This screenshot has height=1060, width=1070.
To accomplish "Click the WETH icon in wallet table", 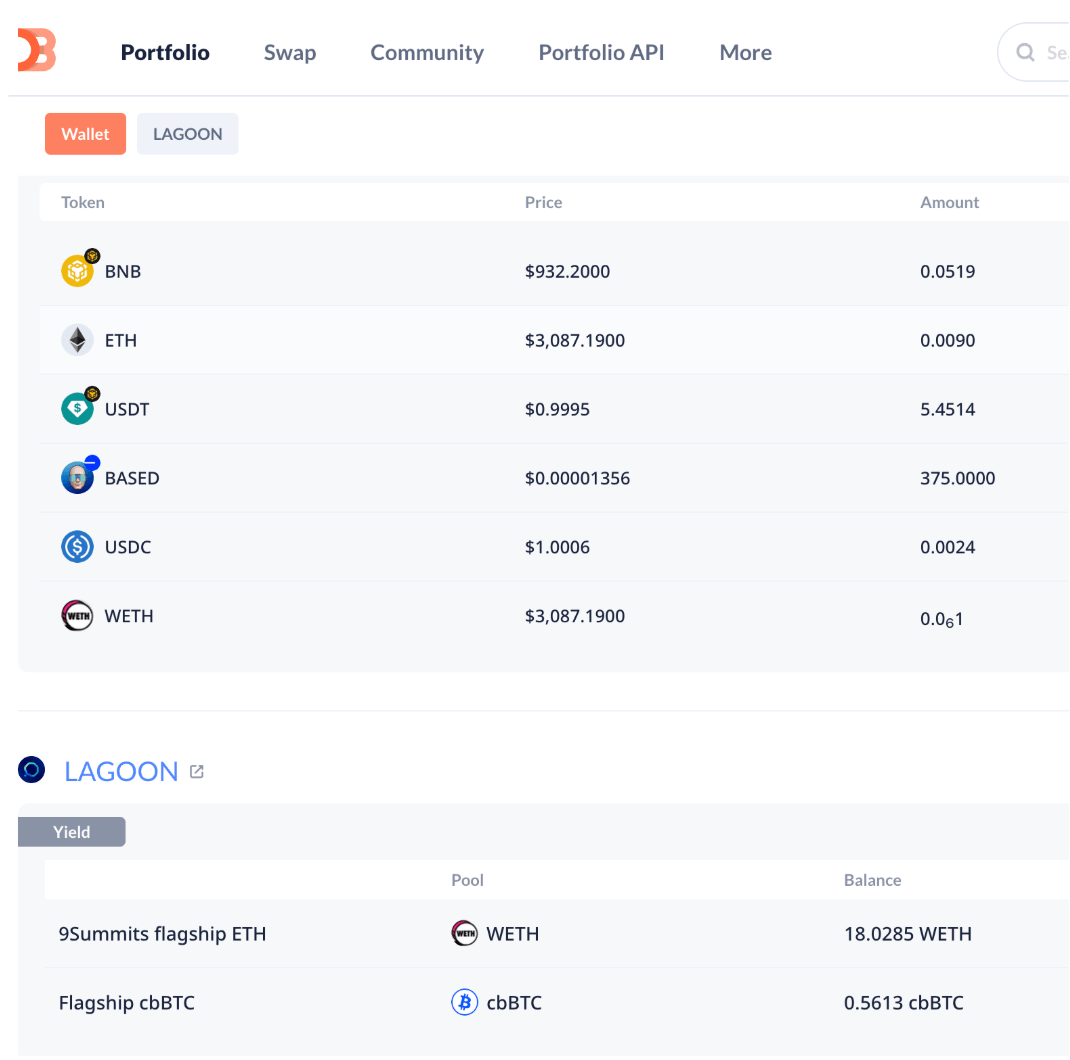I will pyautogui.click(x=78, y=616).
